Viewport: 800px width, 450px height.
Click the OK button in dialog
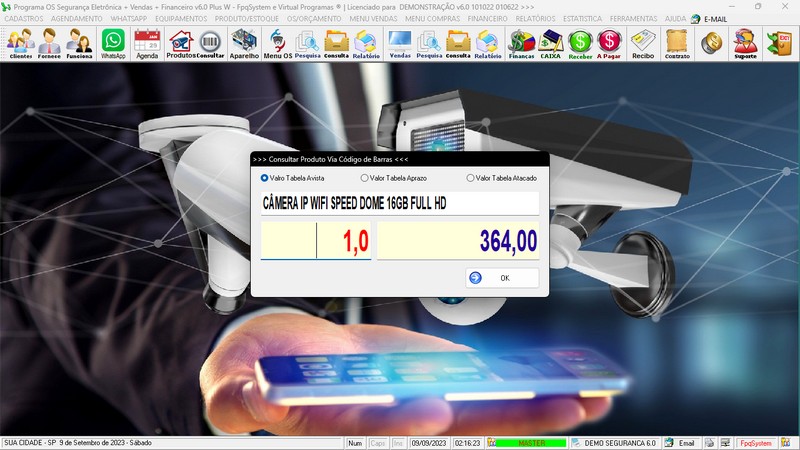pos(502,278)
